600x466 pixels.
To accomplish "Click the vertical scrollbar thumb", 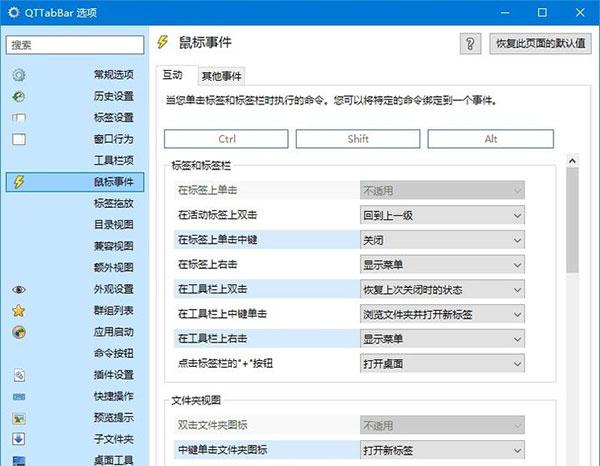I will pyautogui.click(x=572, y=220).
